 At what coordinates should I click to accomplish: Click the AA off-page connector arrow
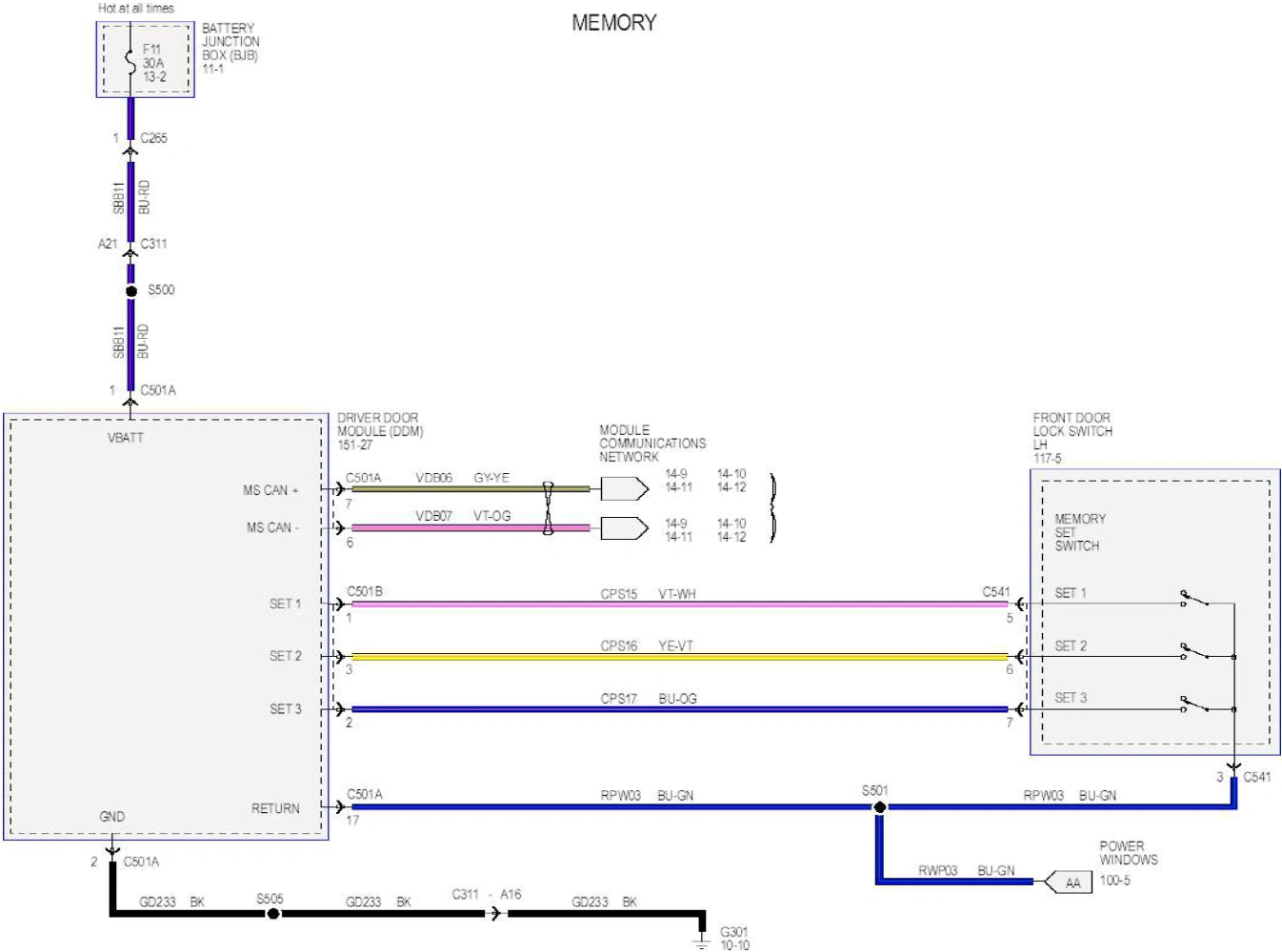click(x=1067, y=883)
